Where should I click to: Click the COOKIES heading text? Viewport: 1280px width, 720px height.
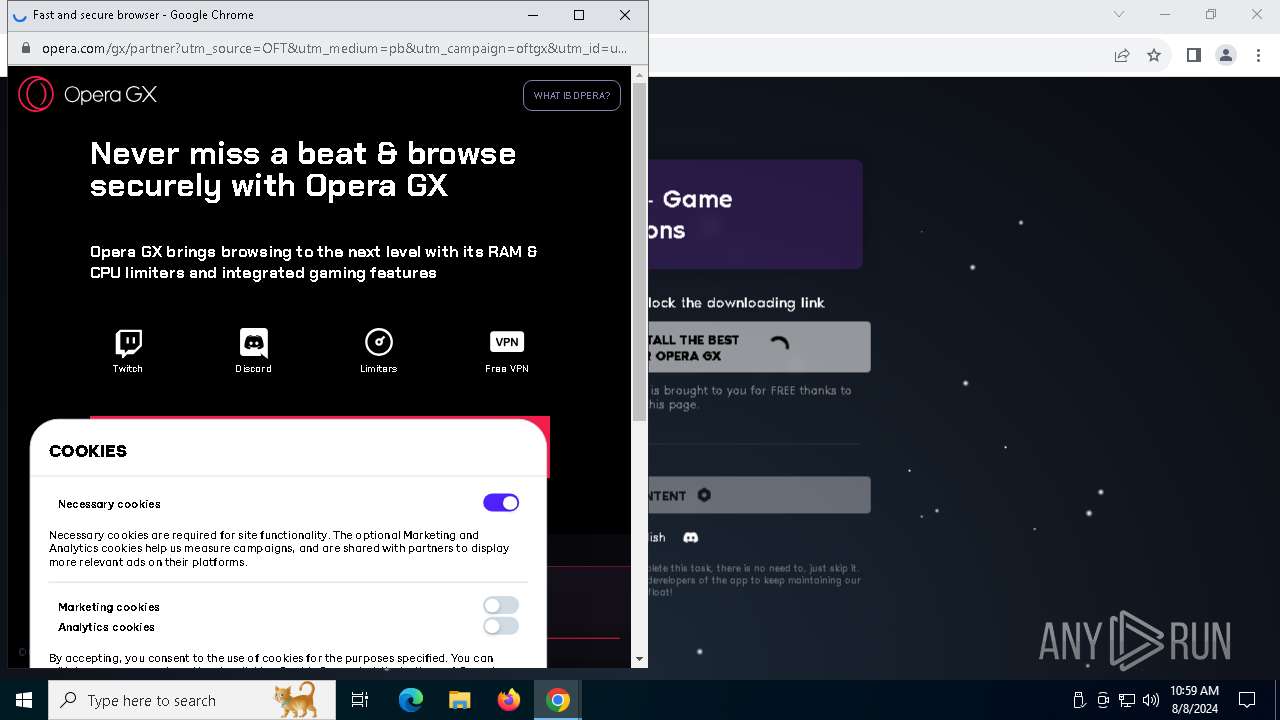pos(88,451)
